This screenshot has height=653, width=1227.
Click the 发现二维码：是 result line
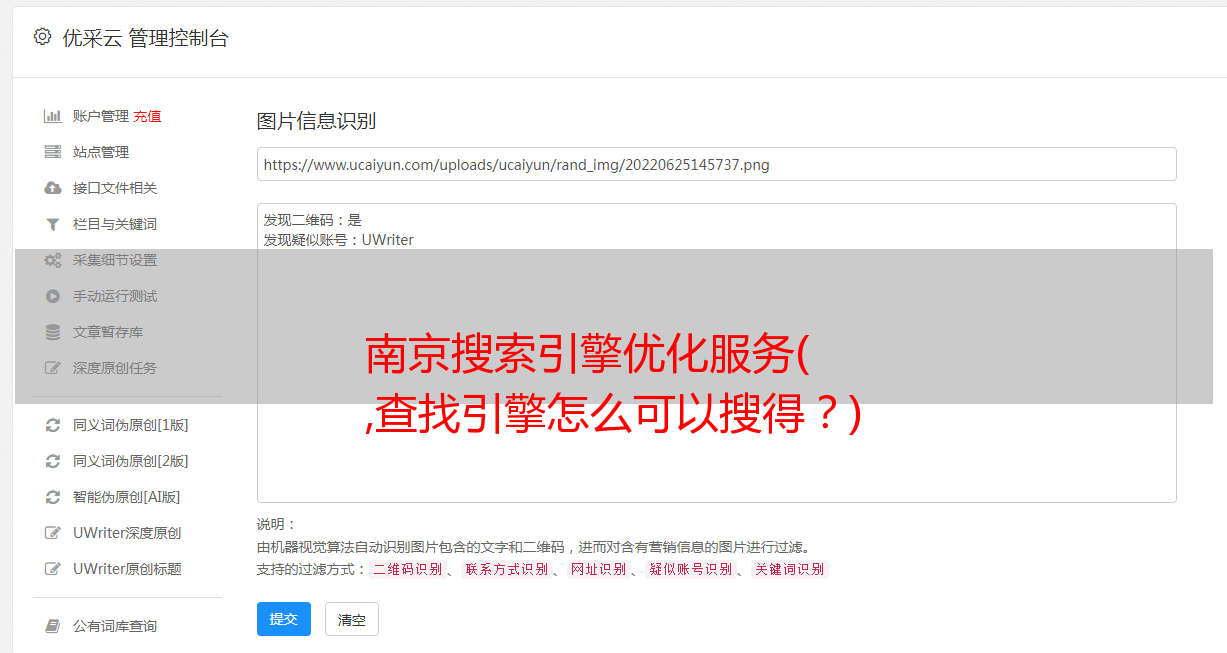tap(312, 220)
